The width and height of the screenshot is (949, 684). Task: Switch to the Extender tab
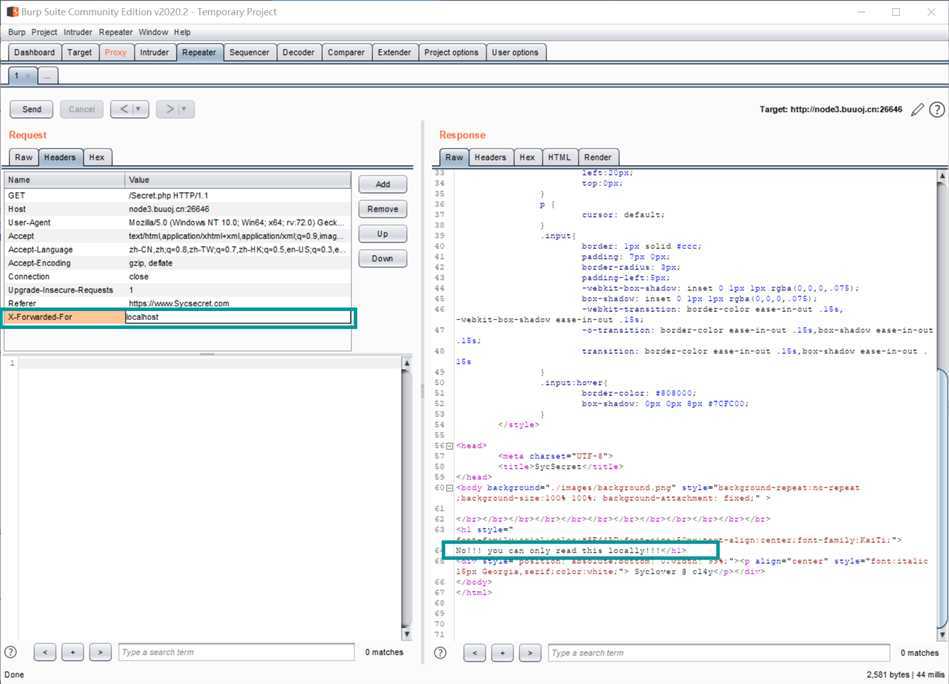[x=395, y=53]
